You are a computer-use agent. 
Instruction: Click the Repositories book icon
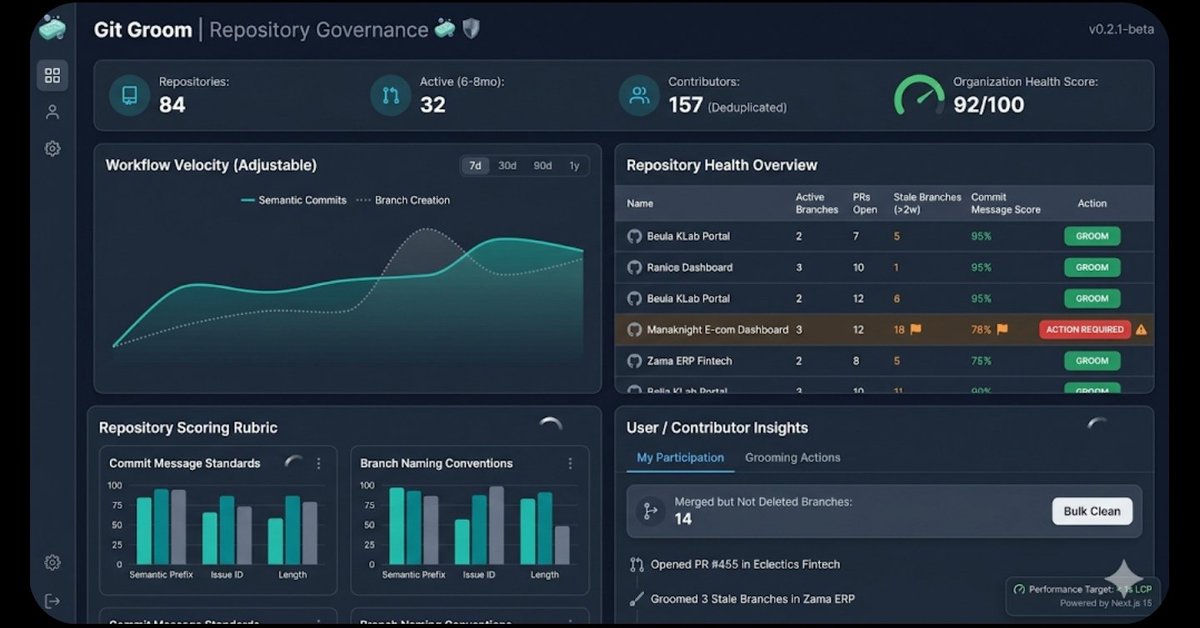click(x=129, y=96)
